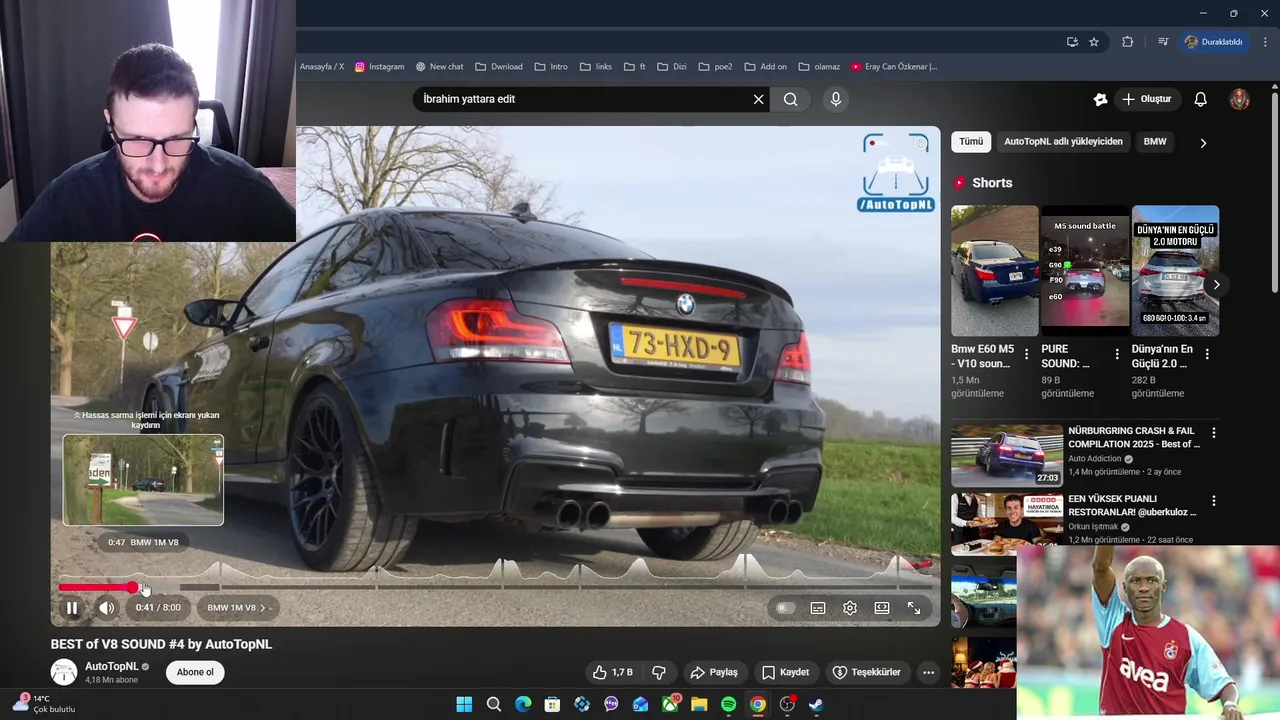
Task: Open the Instagram bookmark
Action: coord(379,67)
